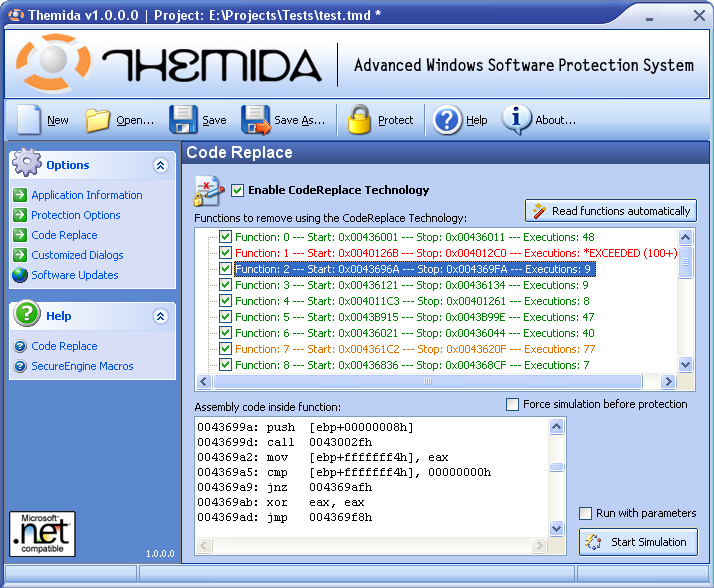Uncheck Function 0 checkbox
This screenshot has width=714, height=588.
click(x=225, y=237)
